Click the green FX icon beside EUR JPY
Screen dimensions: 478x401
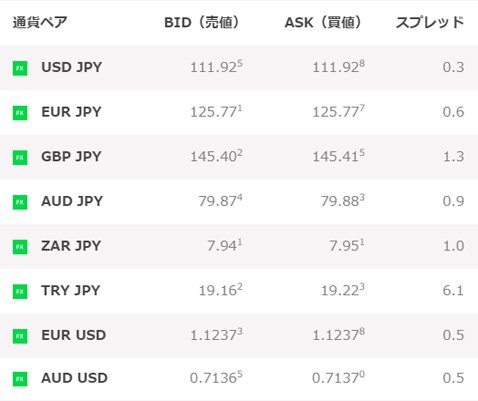(x=20, y=113)
